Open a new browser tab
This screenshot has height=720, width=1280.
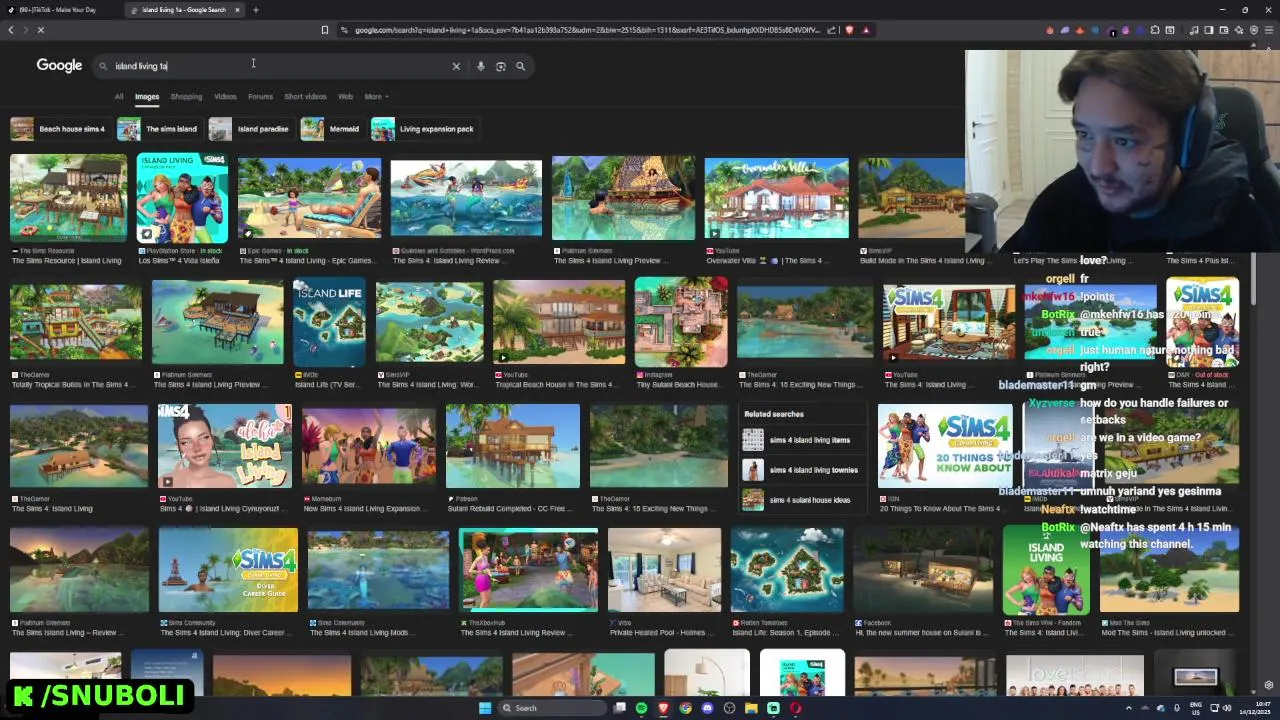(255, 10)
